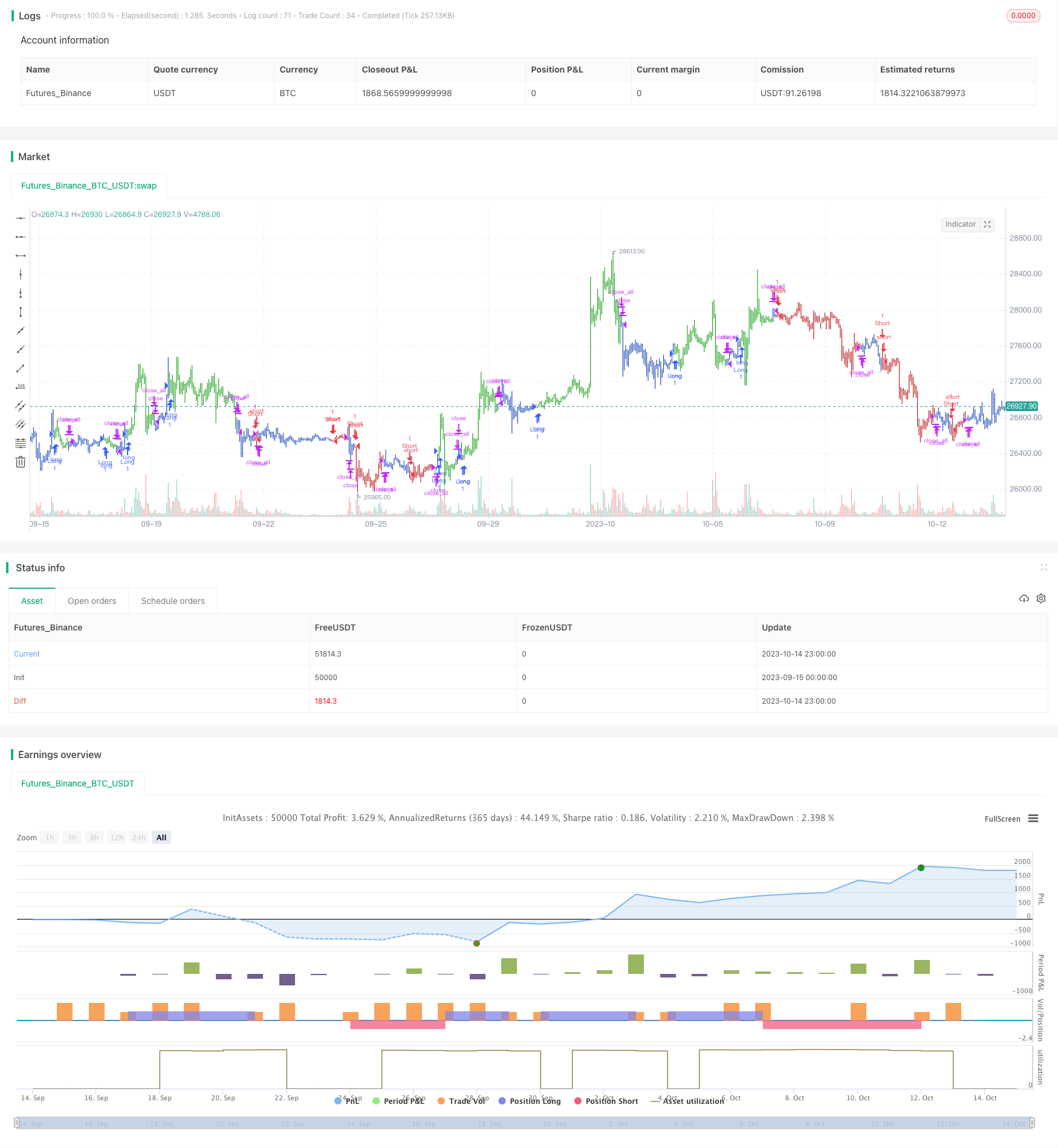
Task: Select the Futures_Binance_BTC_USDT earnings tab
Action: pyautogui.click(x=77, y=783)
